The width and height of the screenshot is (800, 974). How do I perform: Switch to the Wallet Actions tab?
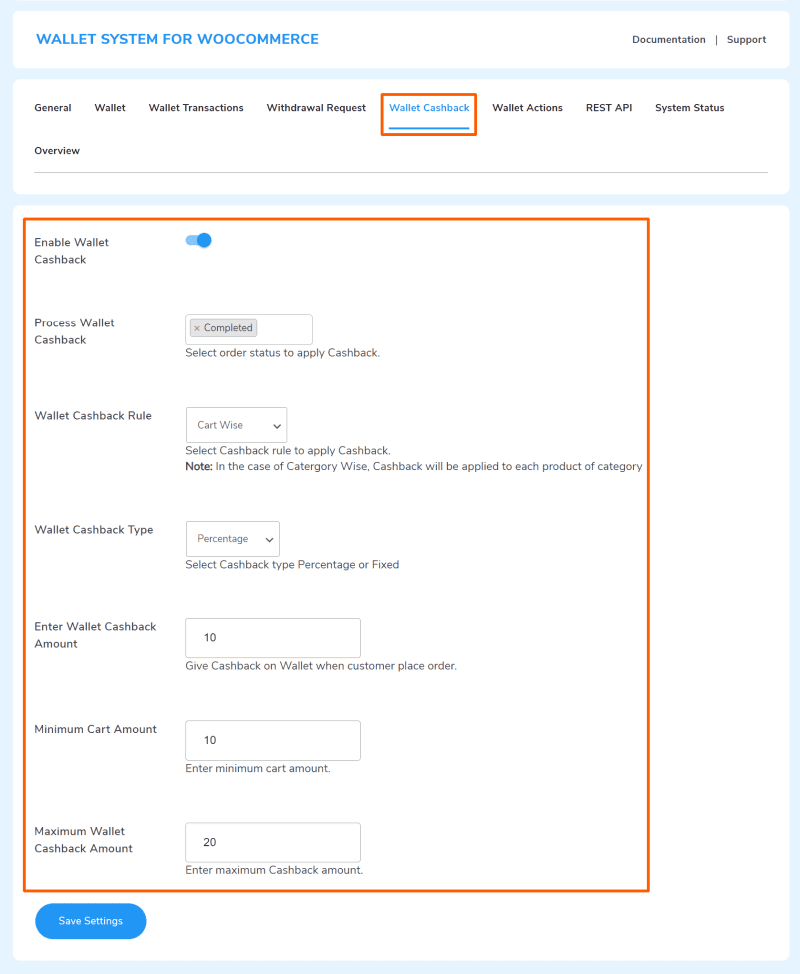[527, 107]
